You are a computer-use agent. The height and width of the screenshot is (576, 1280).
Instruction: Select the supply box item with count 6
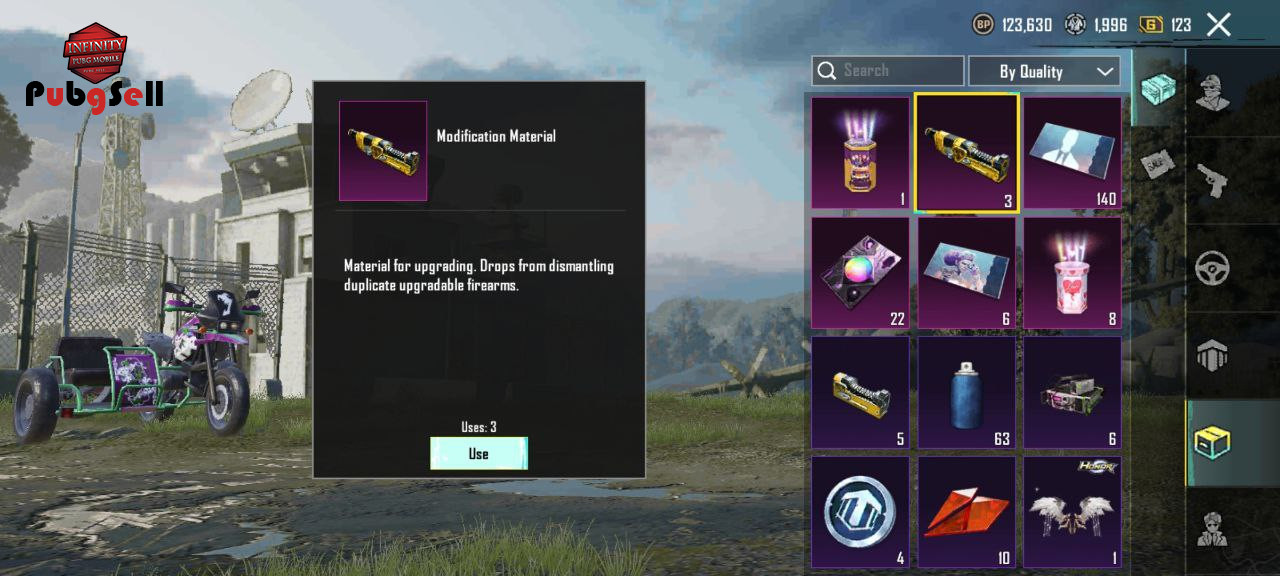click(x=1072, y=392)
